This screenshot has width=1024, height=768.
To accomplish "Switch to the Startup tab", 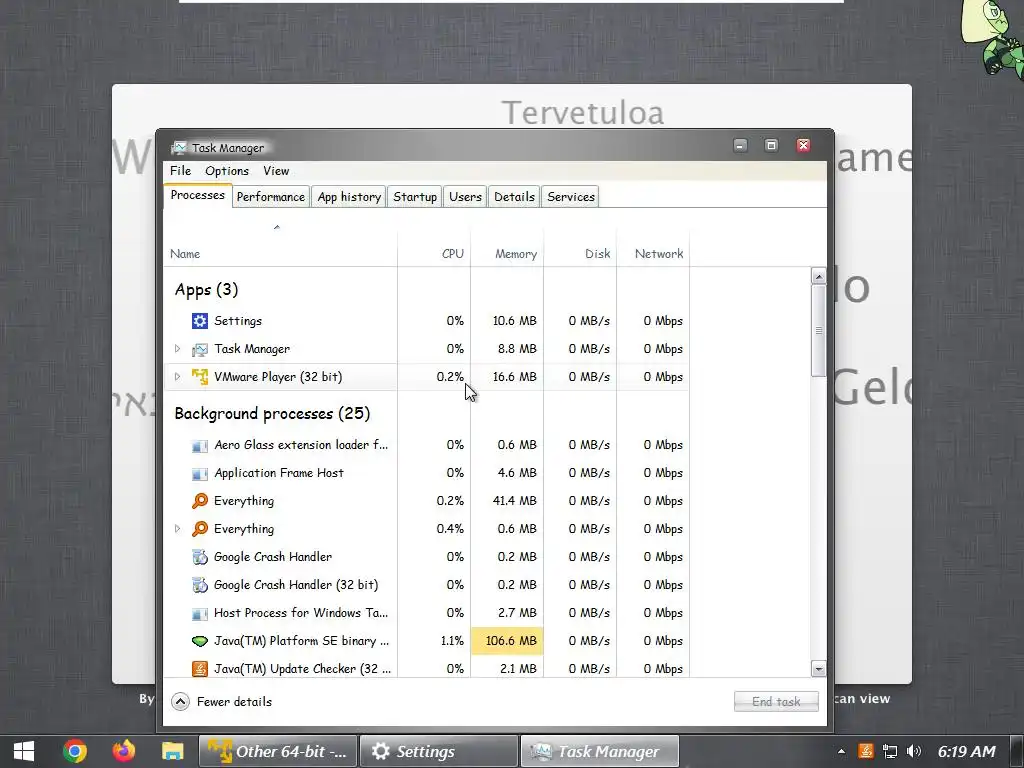I will 415,197.
